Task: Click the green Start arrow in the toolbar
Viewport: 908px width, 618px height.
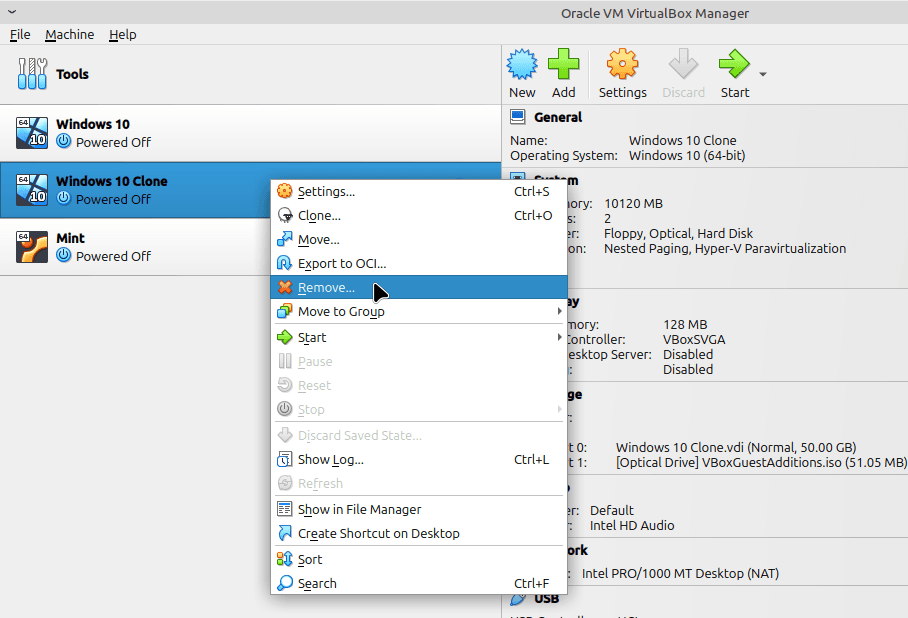Action: pyautogui.click(x=734, y=64)
